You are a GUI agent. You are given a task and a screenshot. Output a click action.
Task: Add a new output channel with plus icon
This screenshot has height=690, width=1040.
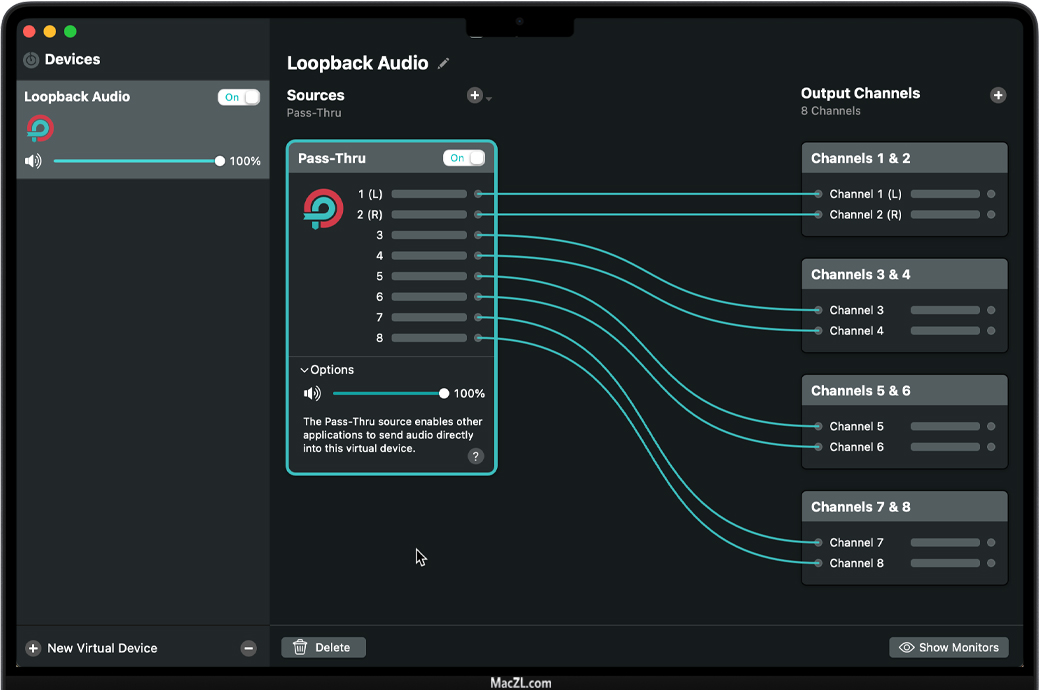click(x=997, y=95)
